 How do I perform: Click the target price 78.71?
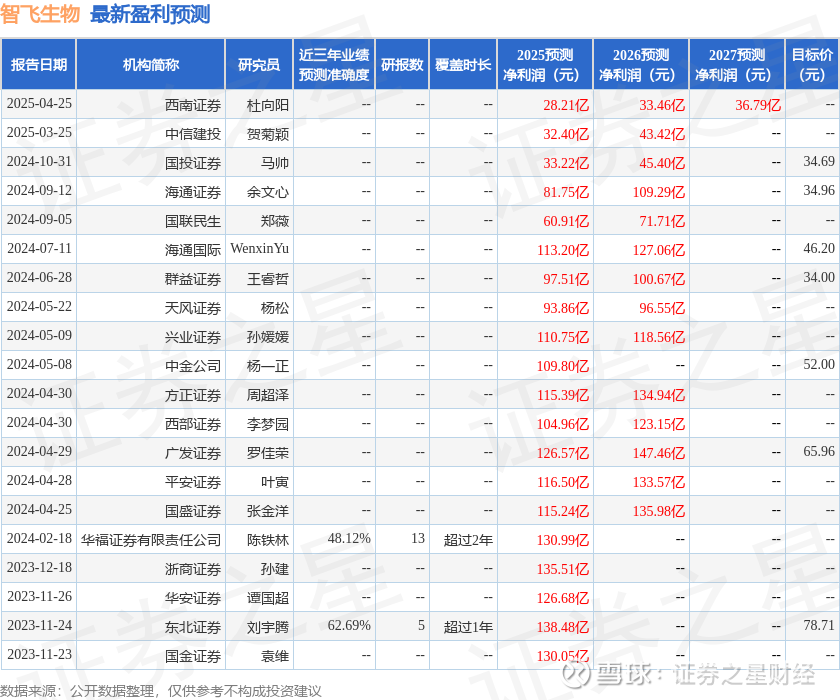click(819, 626)
